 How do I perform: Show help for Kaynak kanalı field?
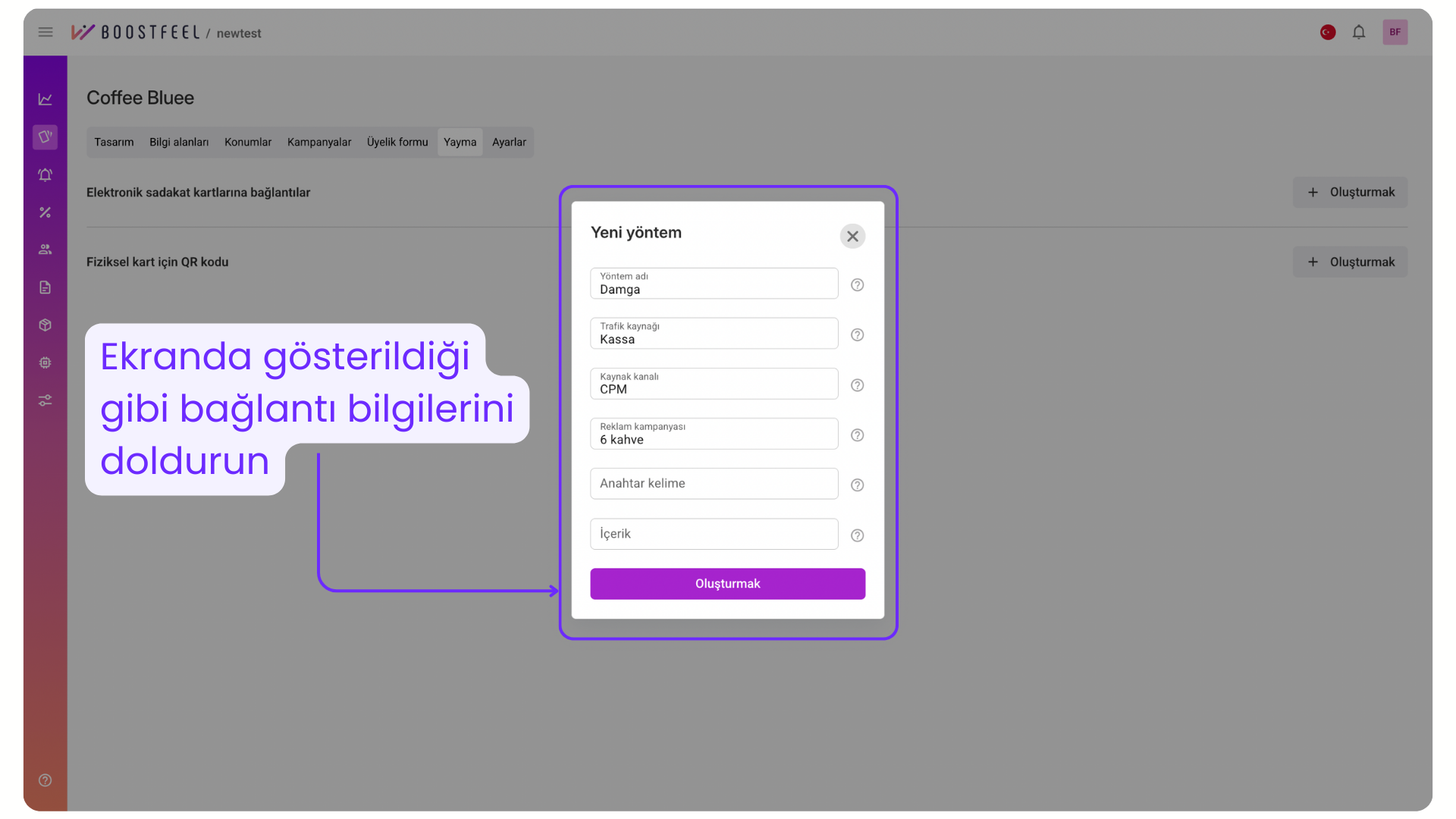point(857,385)
